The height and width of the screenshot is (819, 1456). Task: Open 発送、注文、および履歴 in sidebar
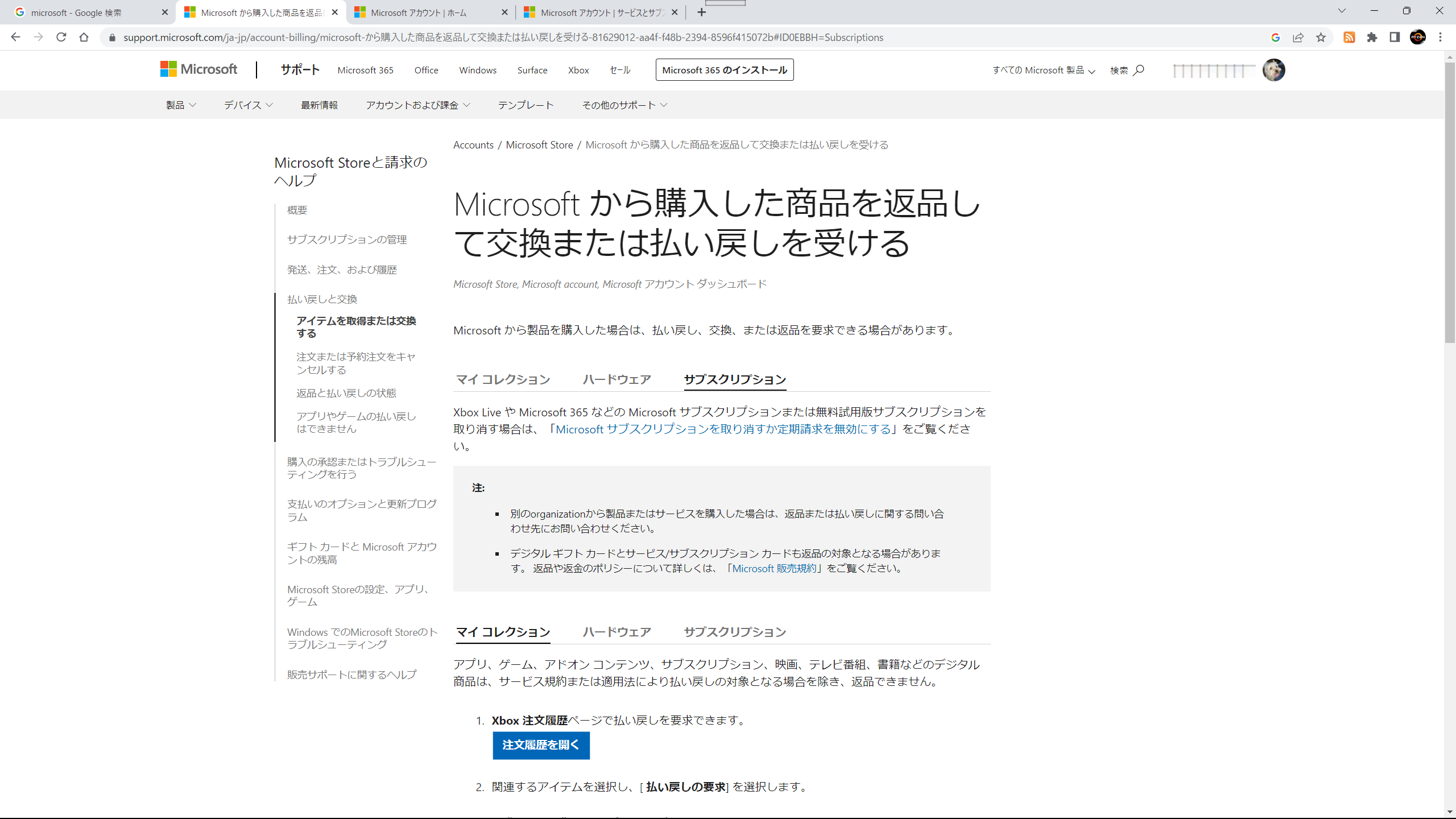(x=342, y=270)
